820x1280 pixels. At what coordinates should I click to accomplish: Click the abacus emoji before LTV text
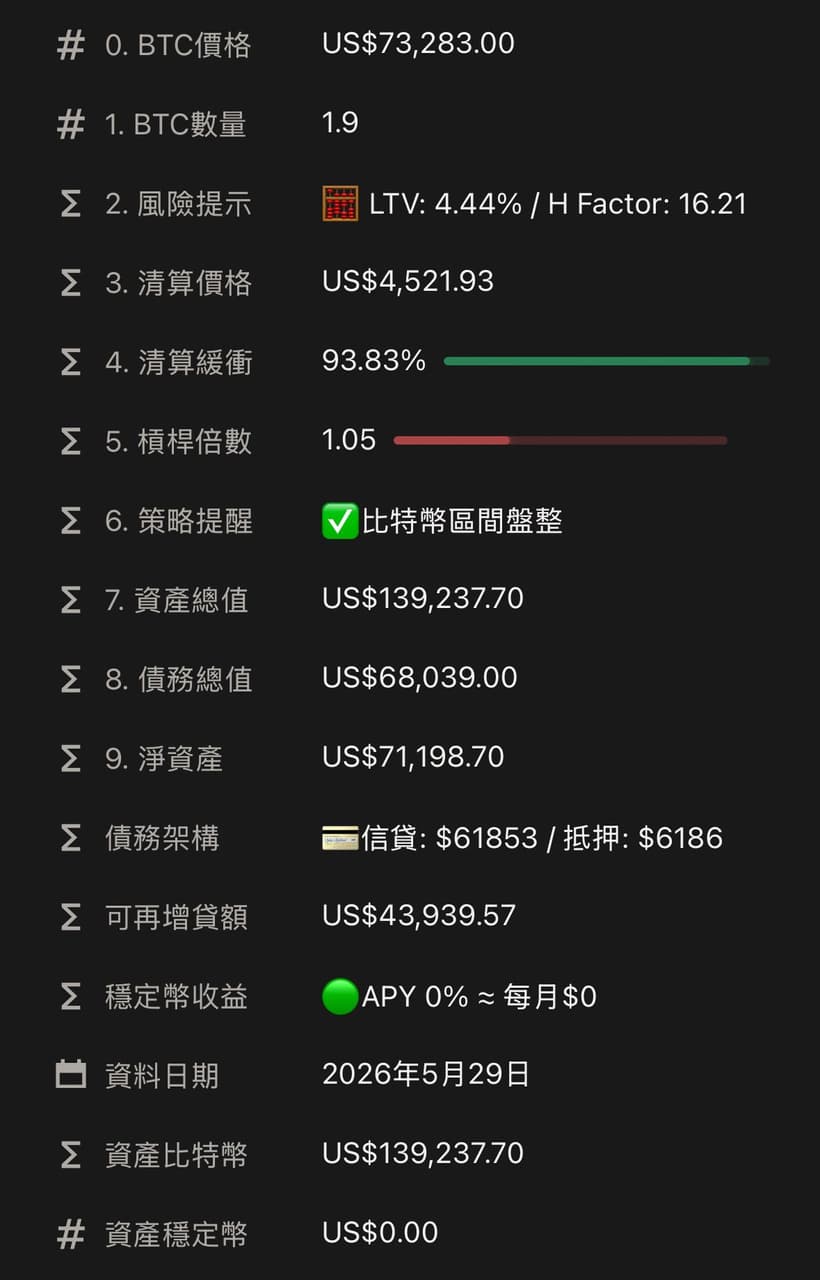tap(340, 204)
